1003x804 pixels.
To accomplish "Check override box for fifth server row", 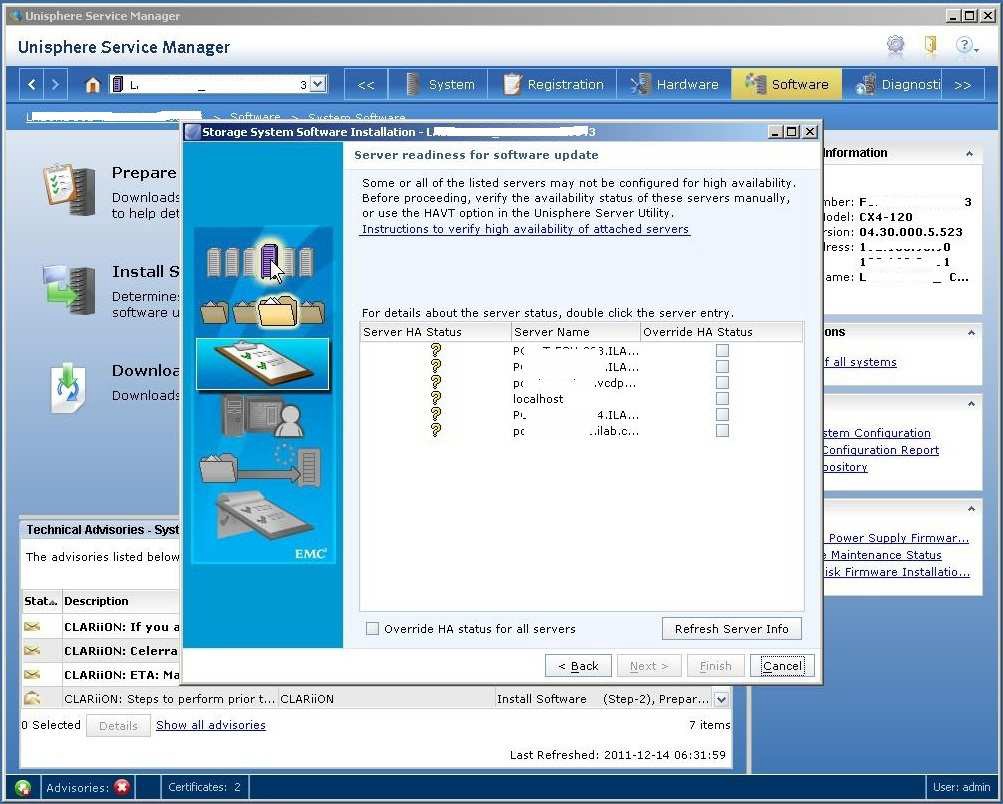I will point(722,414).
